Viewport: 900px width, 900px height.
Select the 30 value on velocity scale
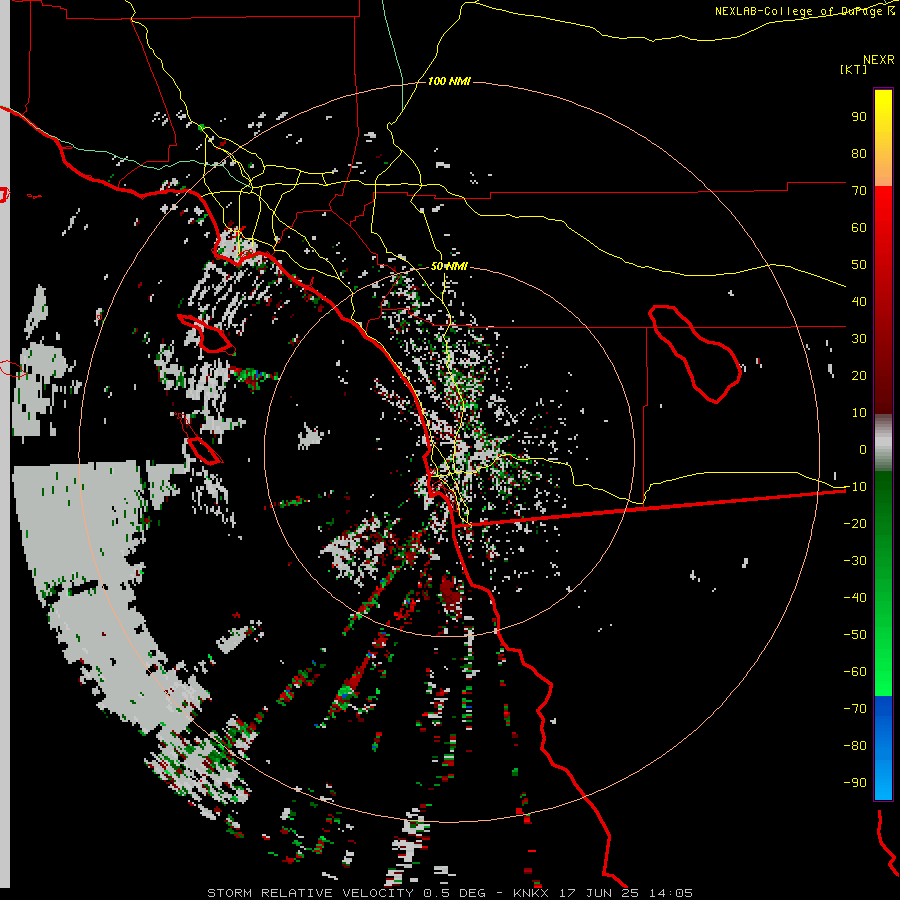coord(859,339)
